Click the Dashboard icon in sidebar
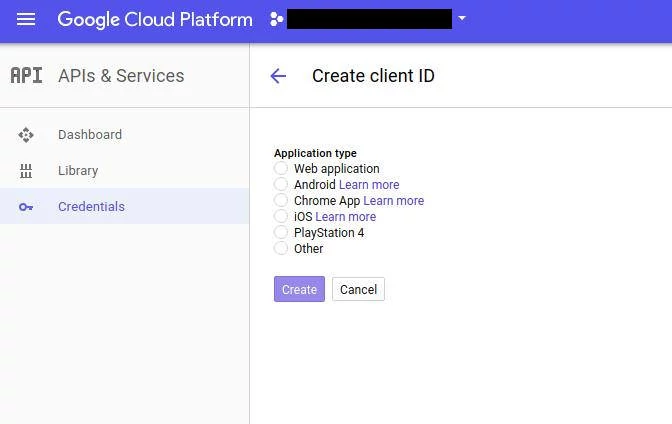Screen dimensions: 672x424 pos(26,135)
